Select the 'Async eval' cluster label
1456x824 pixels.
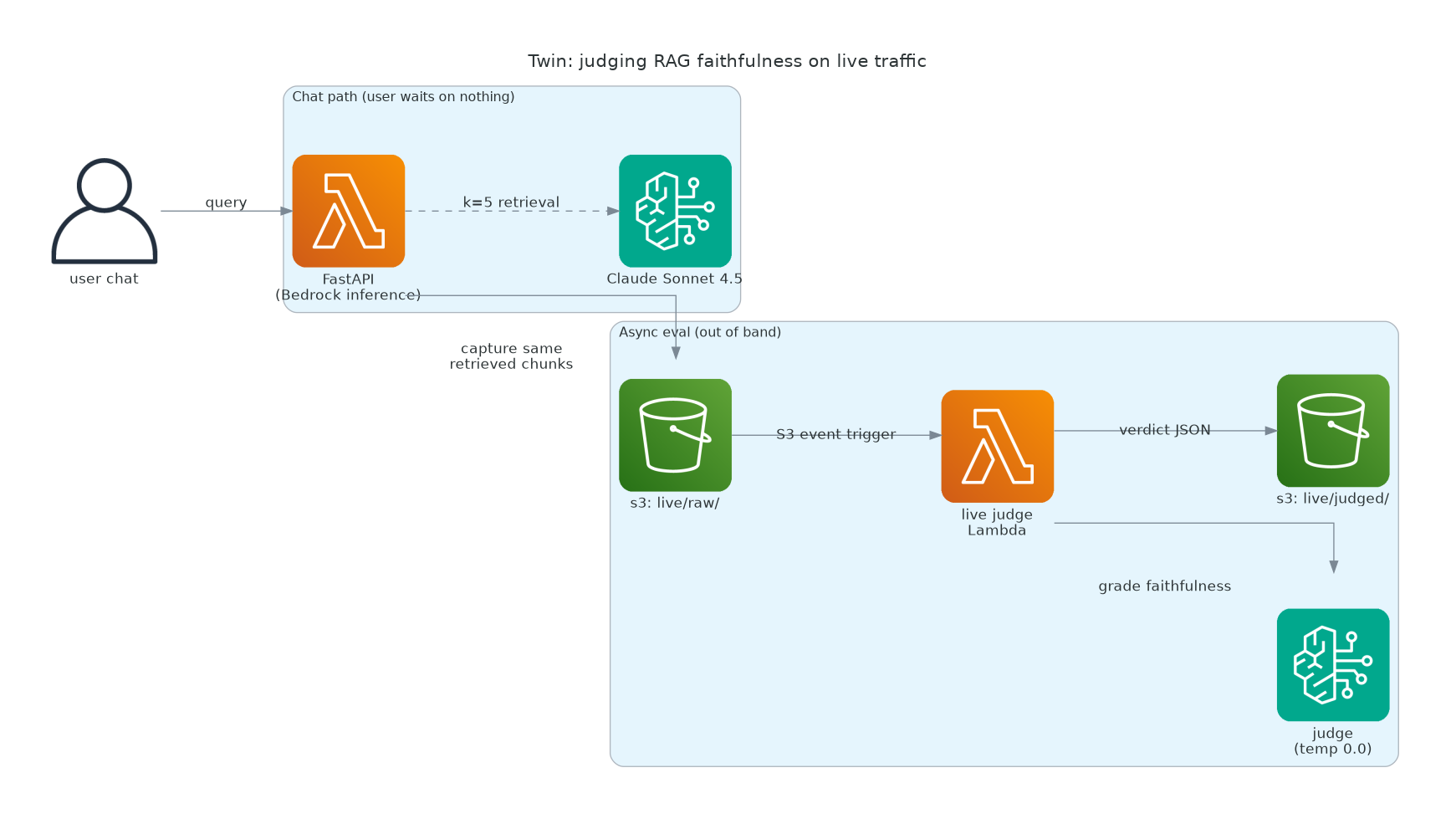click(700, 332)
